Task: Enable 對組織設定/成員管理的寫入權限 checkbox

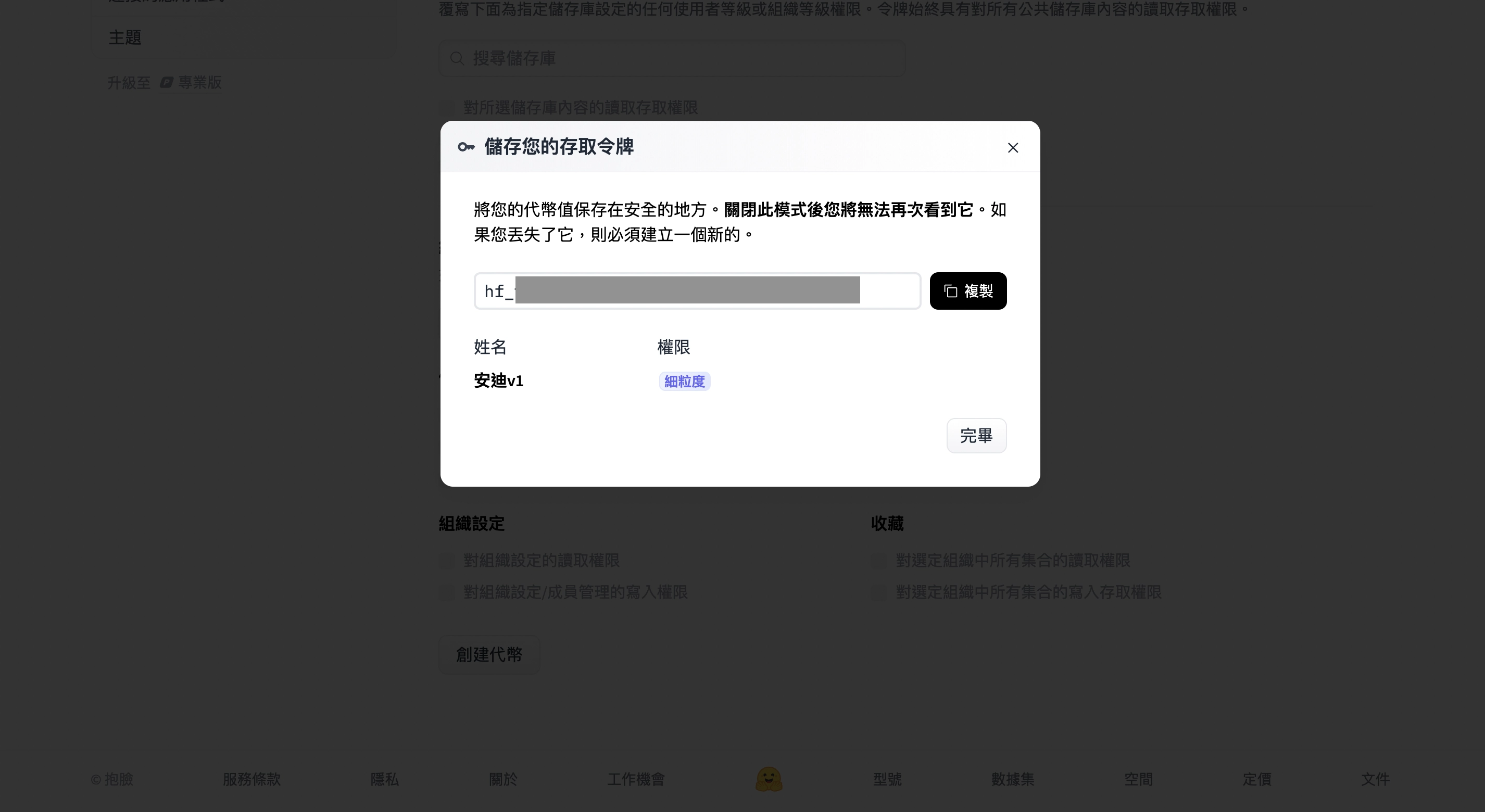Action: (x=447, y=592)
